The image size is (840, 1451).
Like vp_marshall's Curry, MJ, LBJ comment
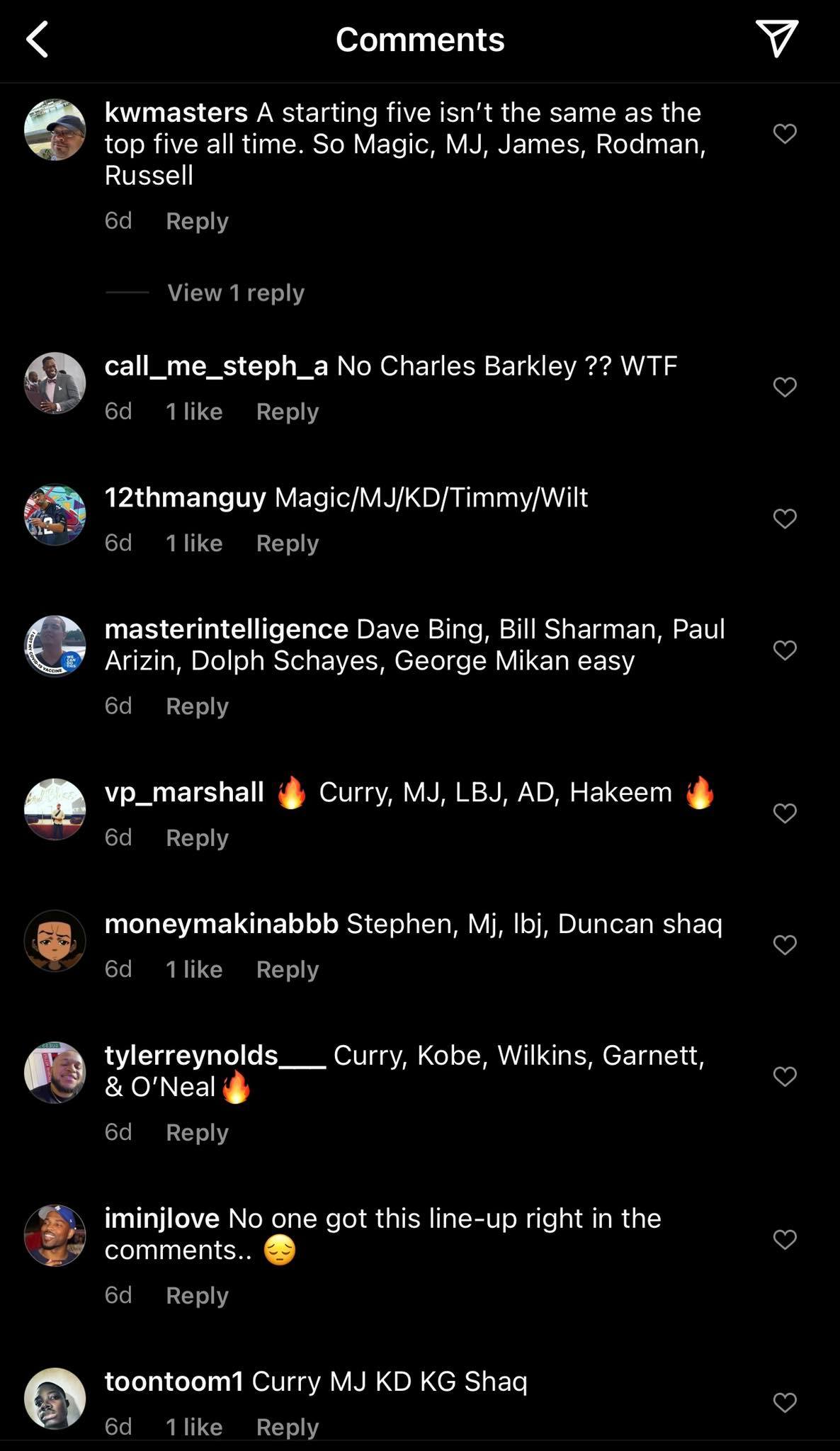click(785, 813)
